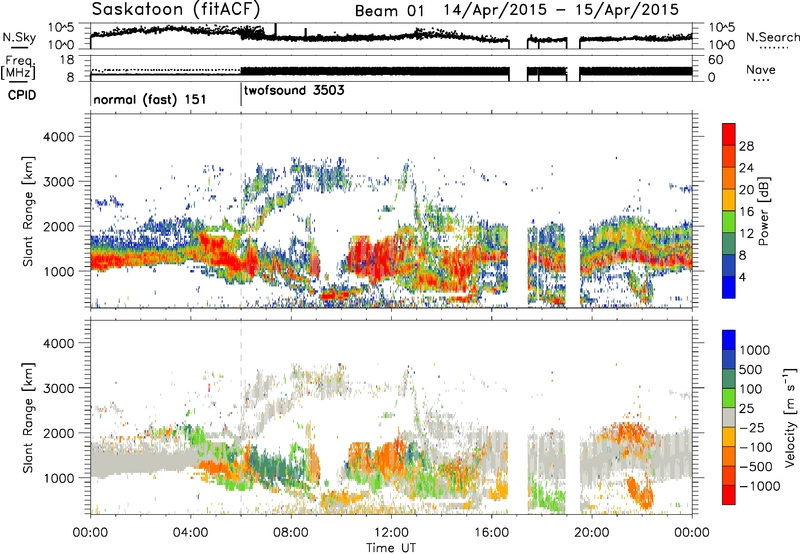Click the "-500" label on velocity colorbar

coord(756,467)
